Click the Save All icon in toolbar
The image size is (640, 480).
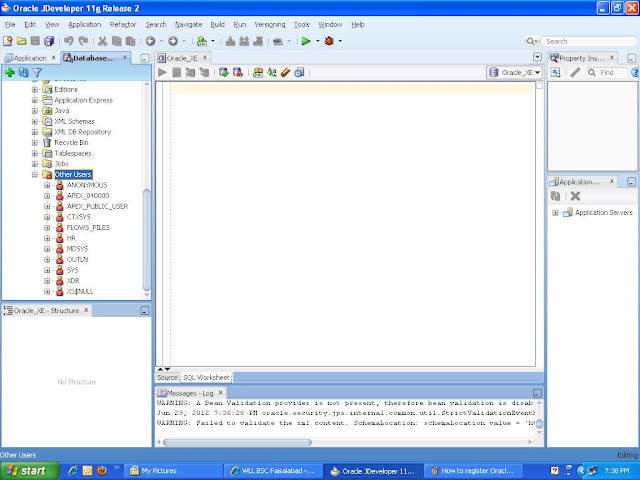pos(49,41)
